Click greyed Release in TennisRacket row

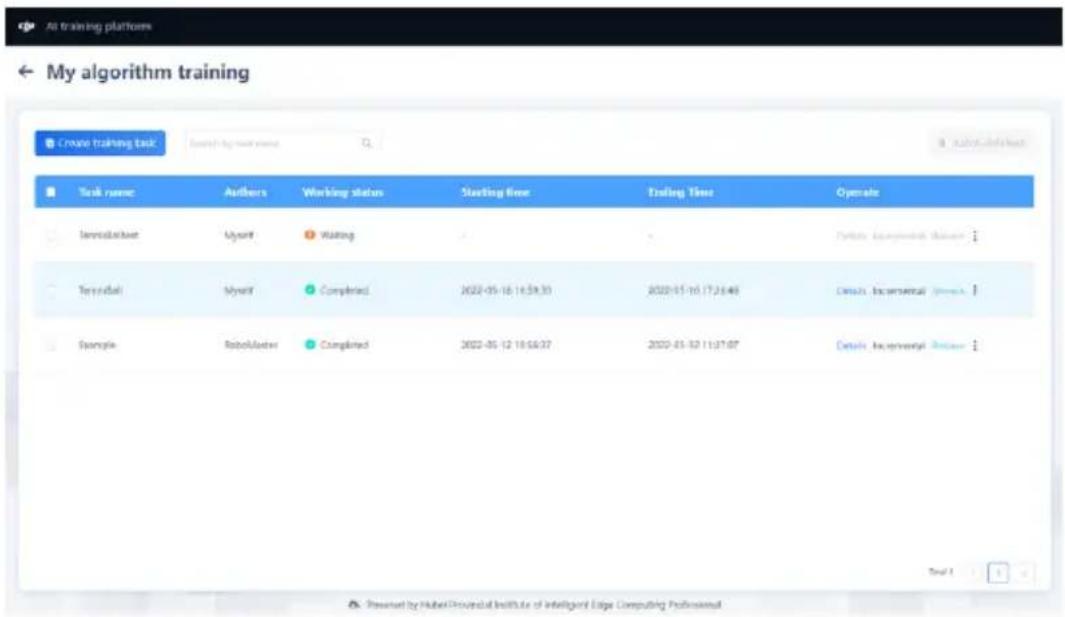tap(948, 236)
